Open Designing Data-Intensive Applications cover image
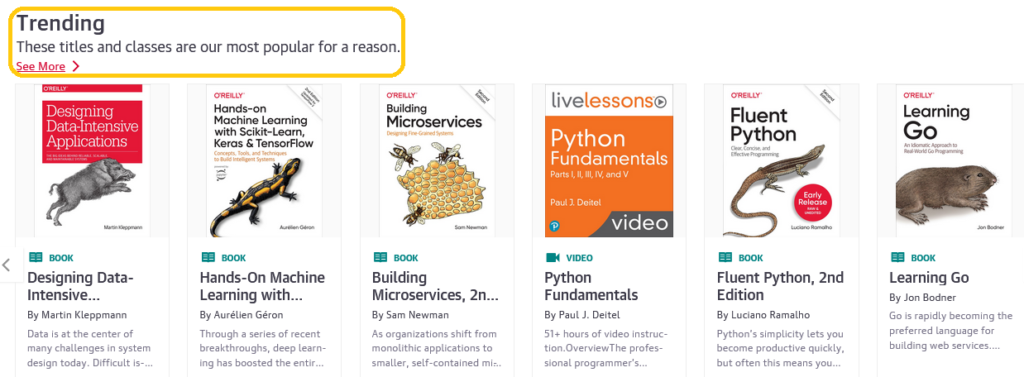1024x377 pixels. click(x=92, y=161)
